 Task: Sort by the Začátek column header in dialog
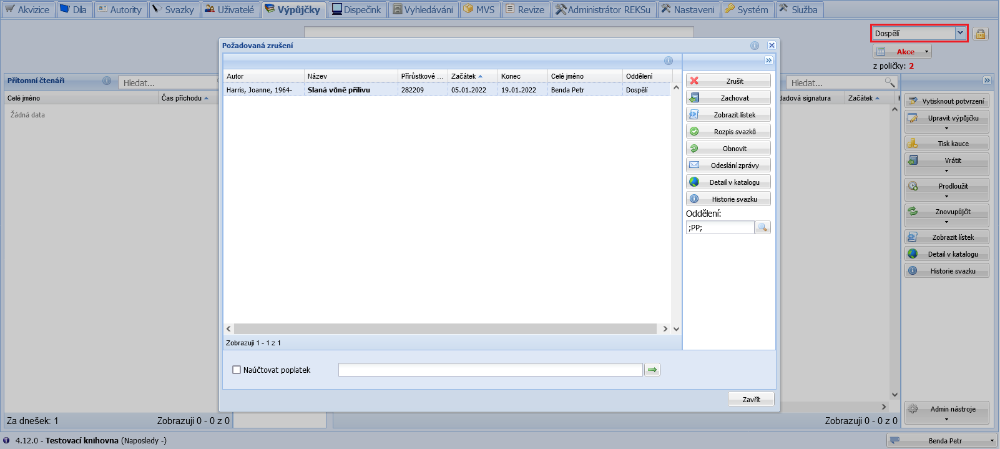tap(466, 76)
